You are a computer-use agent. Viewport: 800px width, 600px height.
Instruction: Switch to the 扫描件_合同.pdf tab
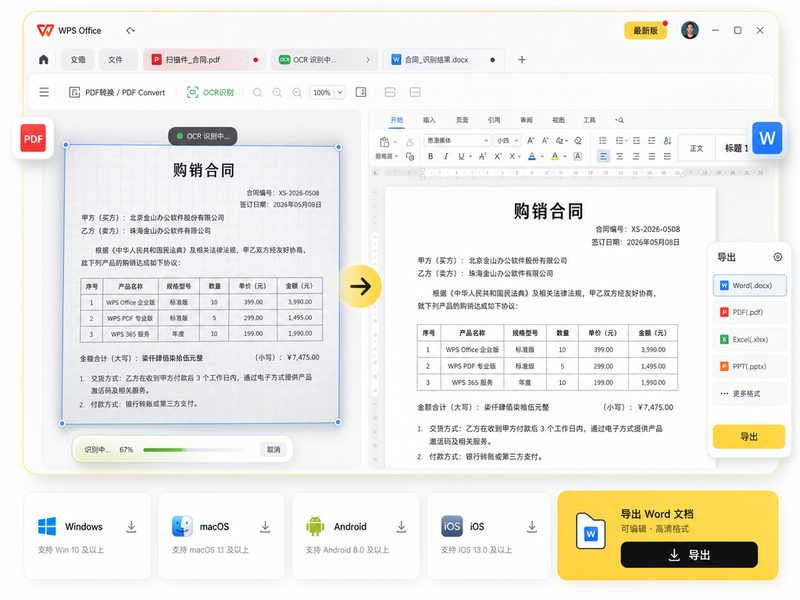204,60
